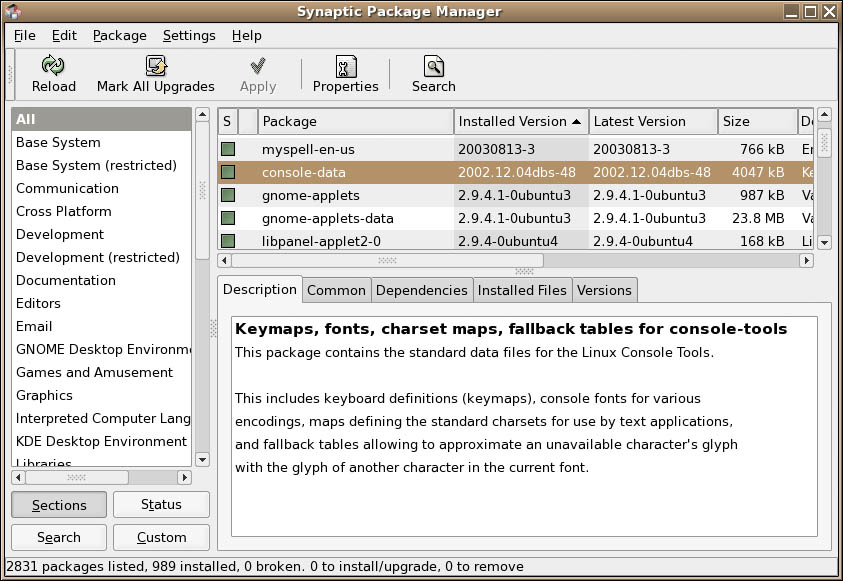Select the Graphics section

[102, 396]
